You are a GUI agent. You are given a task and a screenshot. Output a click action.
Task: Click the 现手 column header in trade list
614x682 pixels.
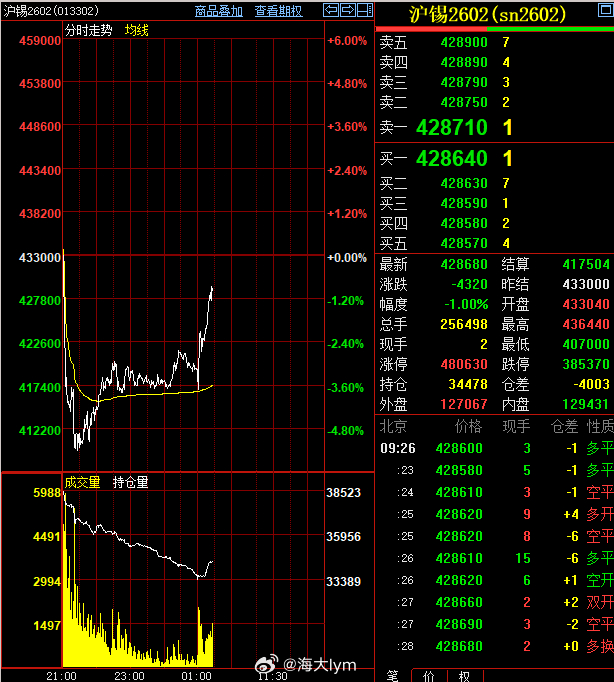click(x=517, y=427)
